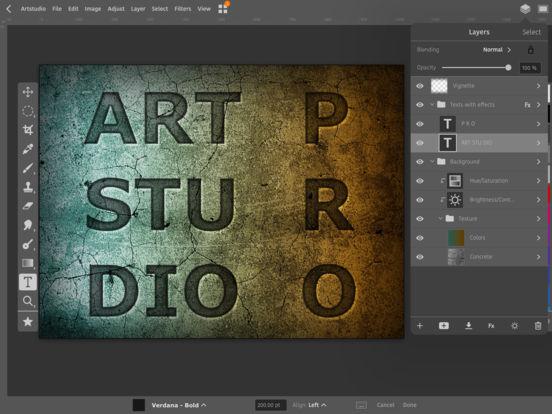Select the Eraser tool
Viewport: 552px width, 414px height.
click(28, 206)
